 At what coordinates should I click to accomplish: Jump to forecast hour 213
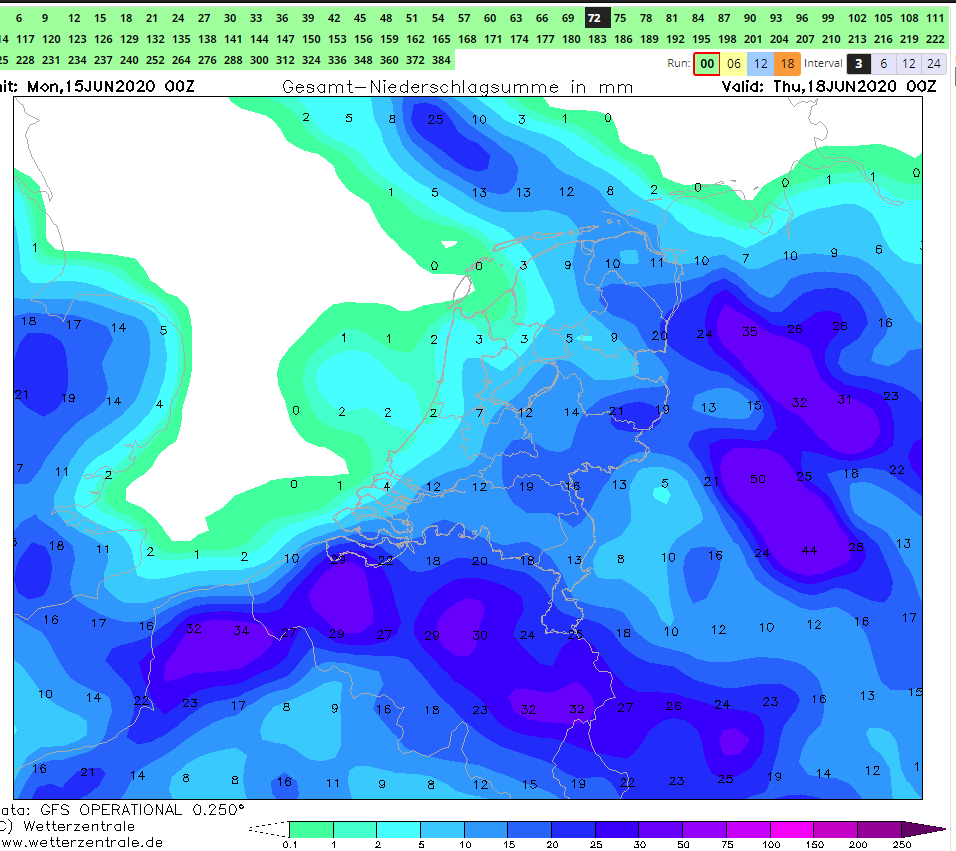[857, 39]
